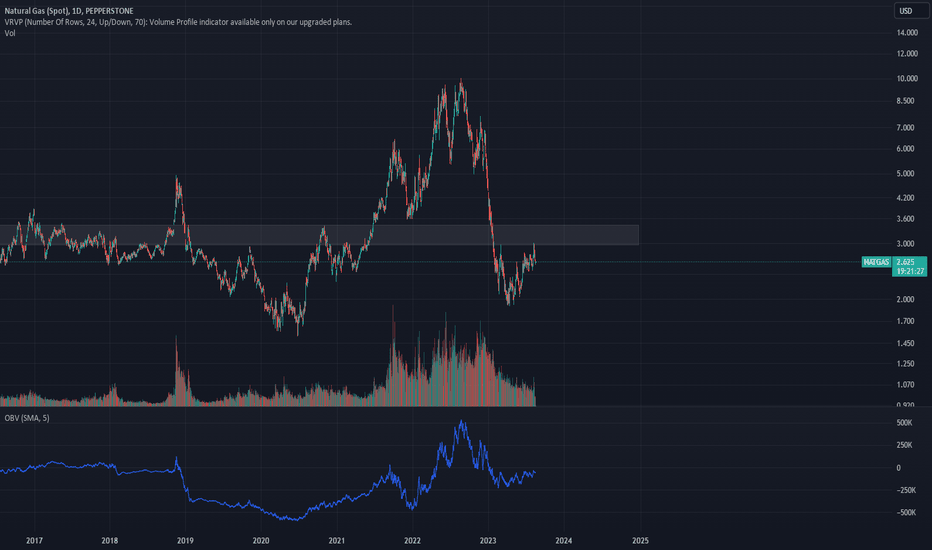
Task: Click the 2.625 current price label
Action: (905, 262)
